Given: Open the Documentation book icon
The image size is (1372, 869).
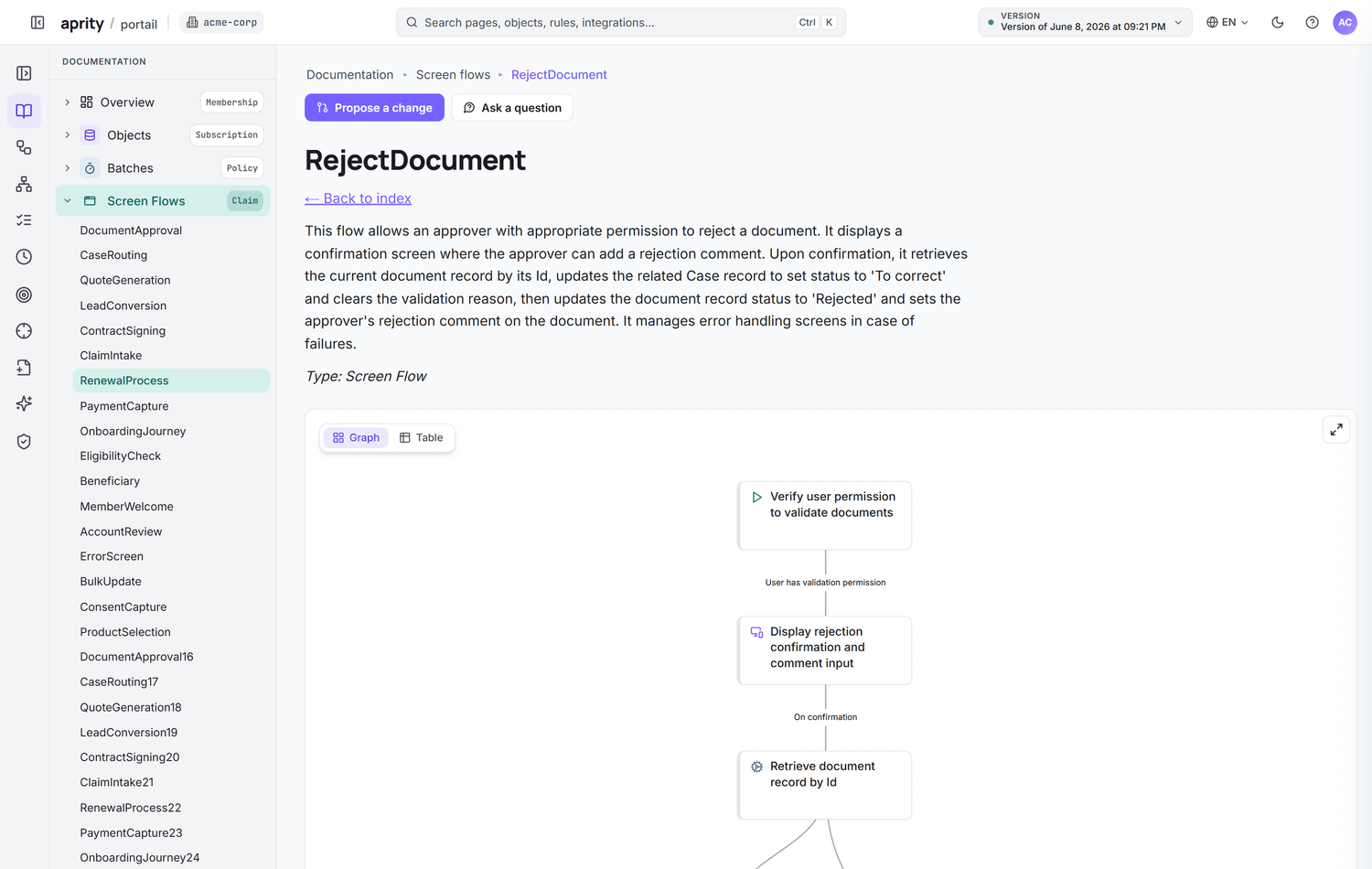Looking at the screenshot, I should [24, 111].
